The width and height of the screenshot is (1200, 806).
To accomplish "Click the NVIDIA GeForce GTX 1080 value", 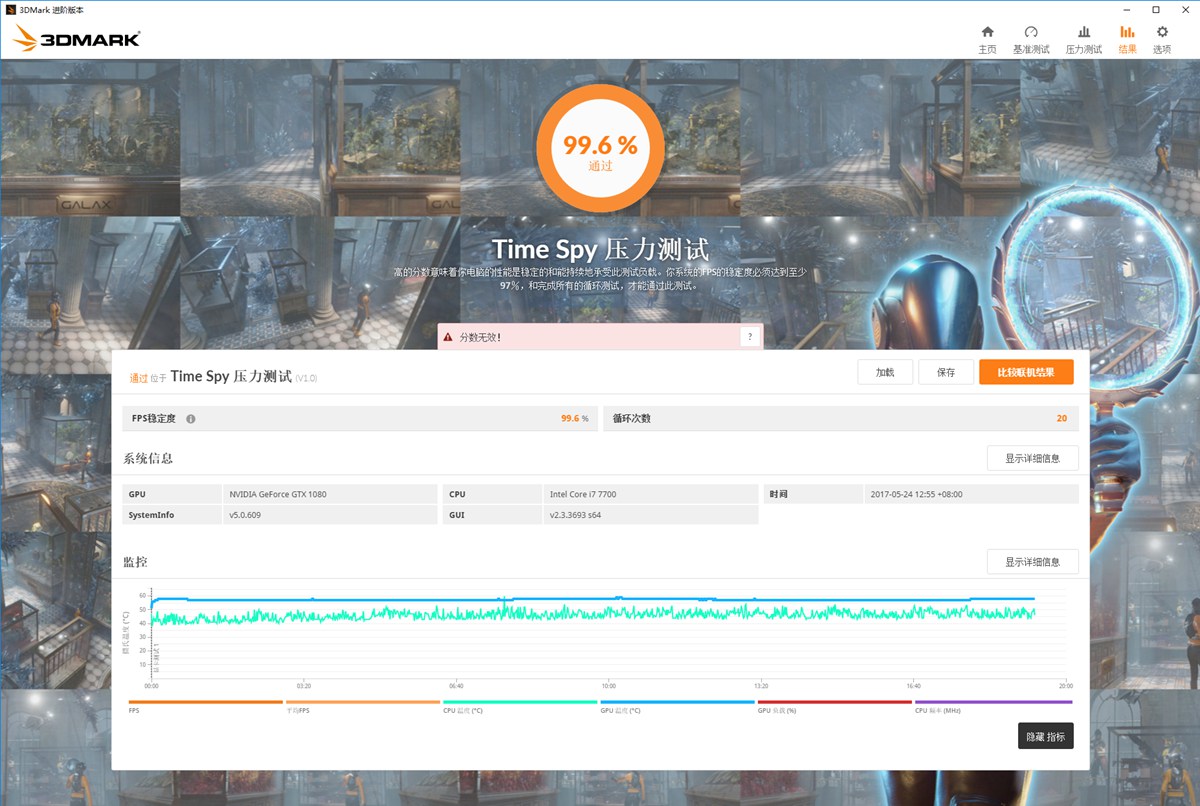I will pos(278,494).
